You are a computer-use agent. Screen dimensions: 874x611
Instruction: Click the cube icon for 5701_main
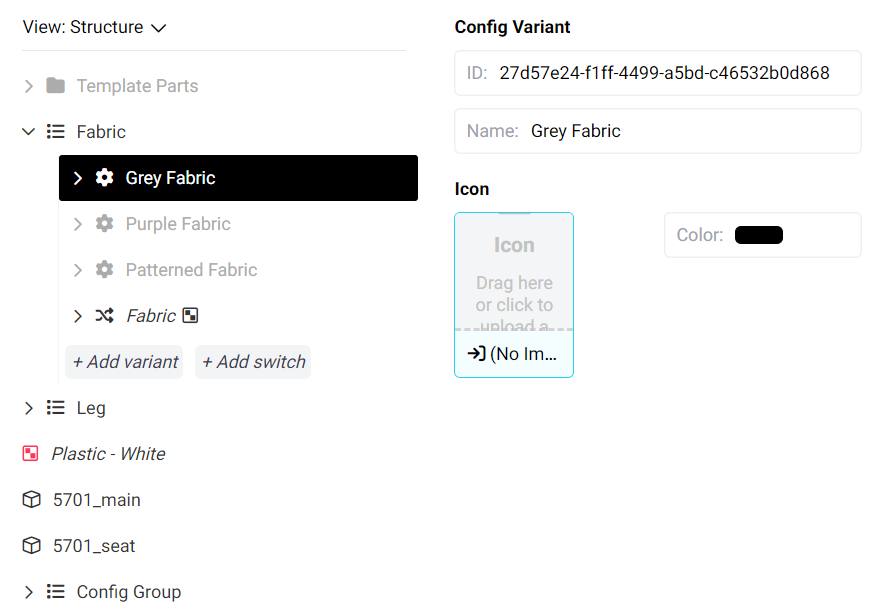pyautogui.click(x=32, y=500)
